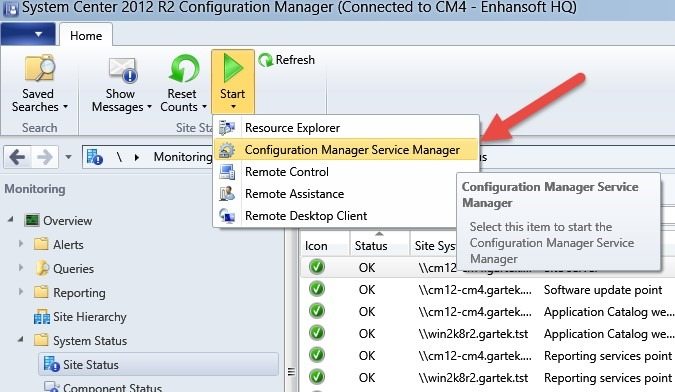Click the Service Manager gear icon
The height and width of the screenshot is (392, 675).
(x=227, y=150)
